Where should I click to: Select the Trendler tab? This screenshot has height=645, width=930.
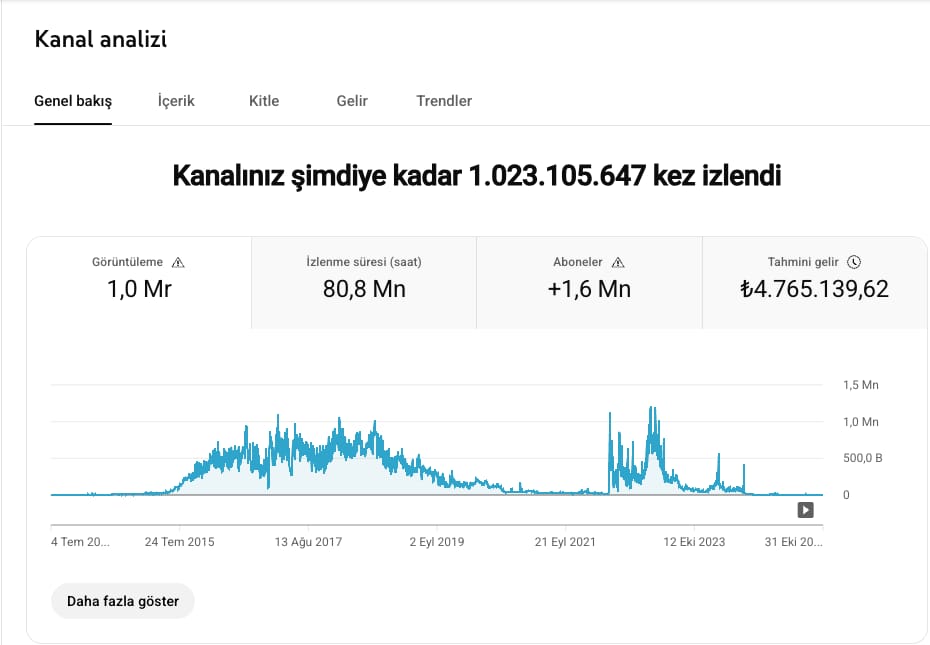click(444, 101)
